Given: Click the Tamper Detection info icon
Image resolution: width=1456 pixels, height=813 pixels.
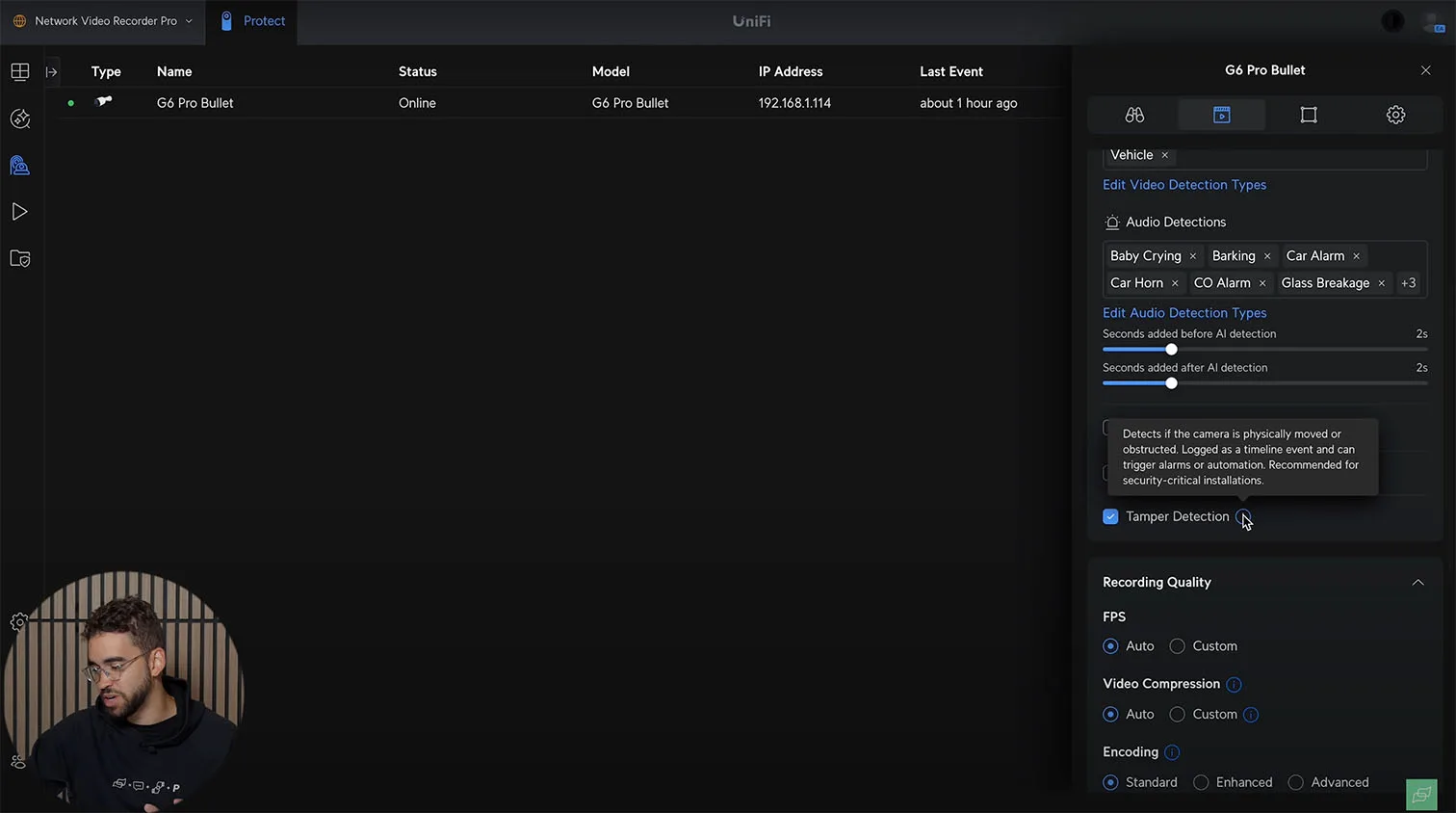Looking at the screenshot, I should [1242, 517].
